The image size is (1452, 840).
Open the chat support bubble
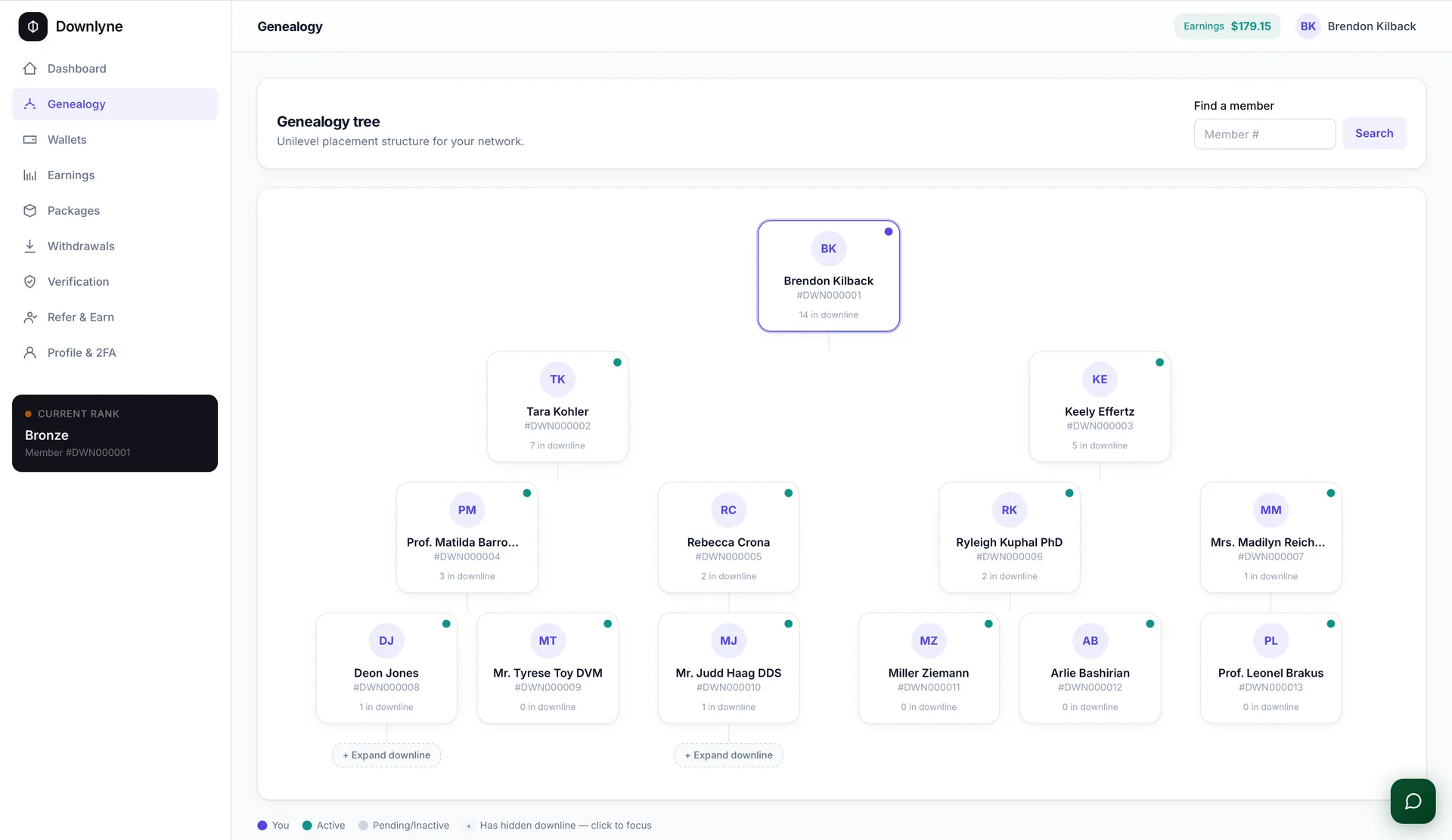(1413, 801)
